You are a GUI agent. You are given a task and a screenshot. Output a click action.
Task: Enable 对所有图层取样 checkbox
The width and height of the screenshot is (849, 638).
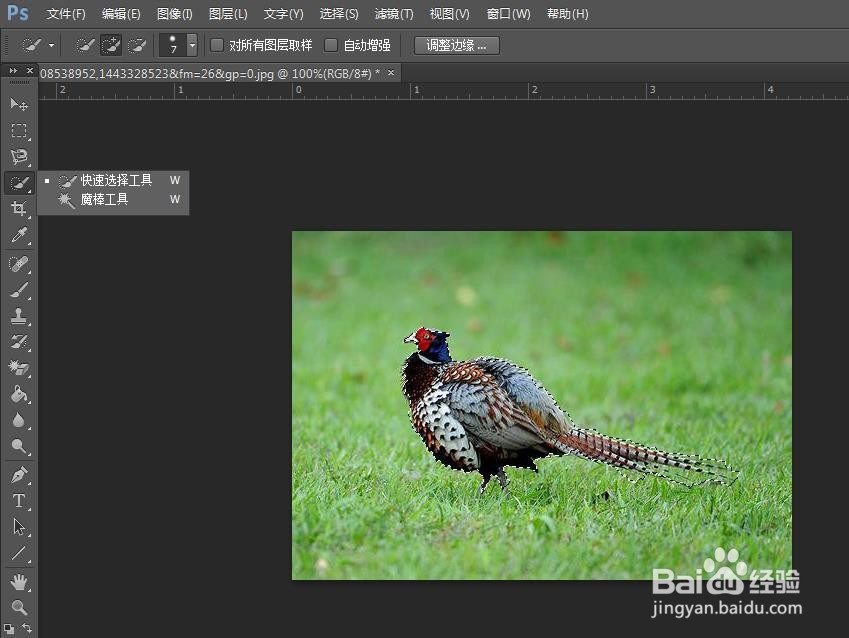coord(217,45)
